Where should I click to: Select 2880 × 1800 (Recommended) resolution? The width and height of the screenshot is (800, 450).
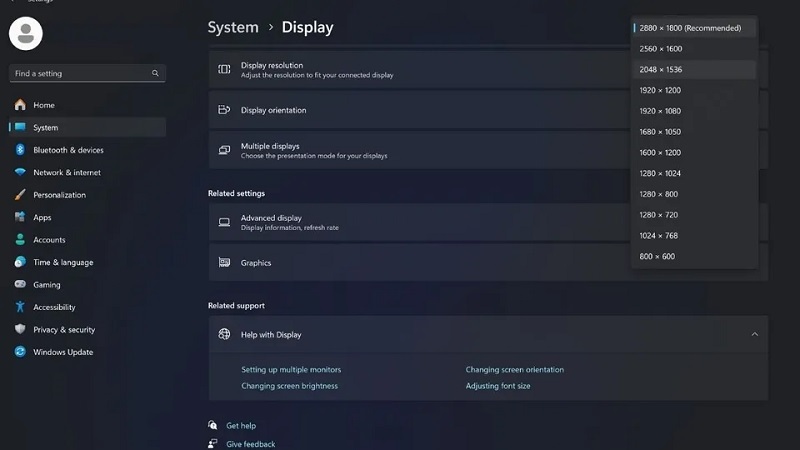tap(694, 28)
